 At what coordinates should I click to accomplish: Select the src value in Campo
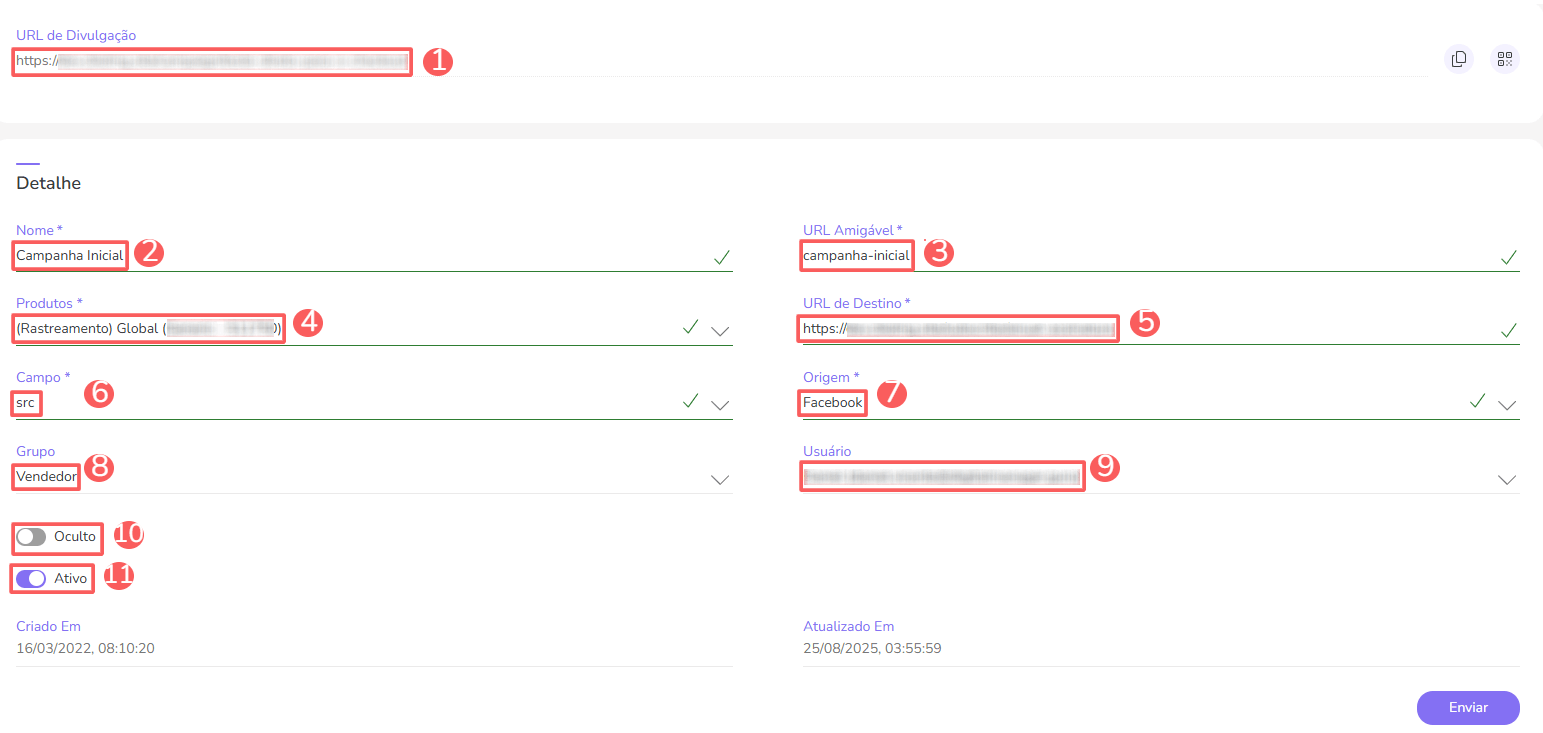[x=26, y=403]
